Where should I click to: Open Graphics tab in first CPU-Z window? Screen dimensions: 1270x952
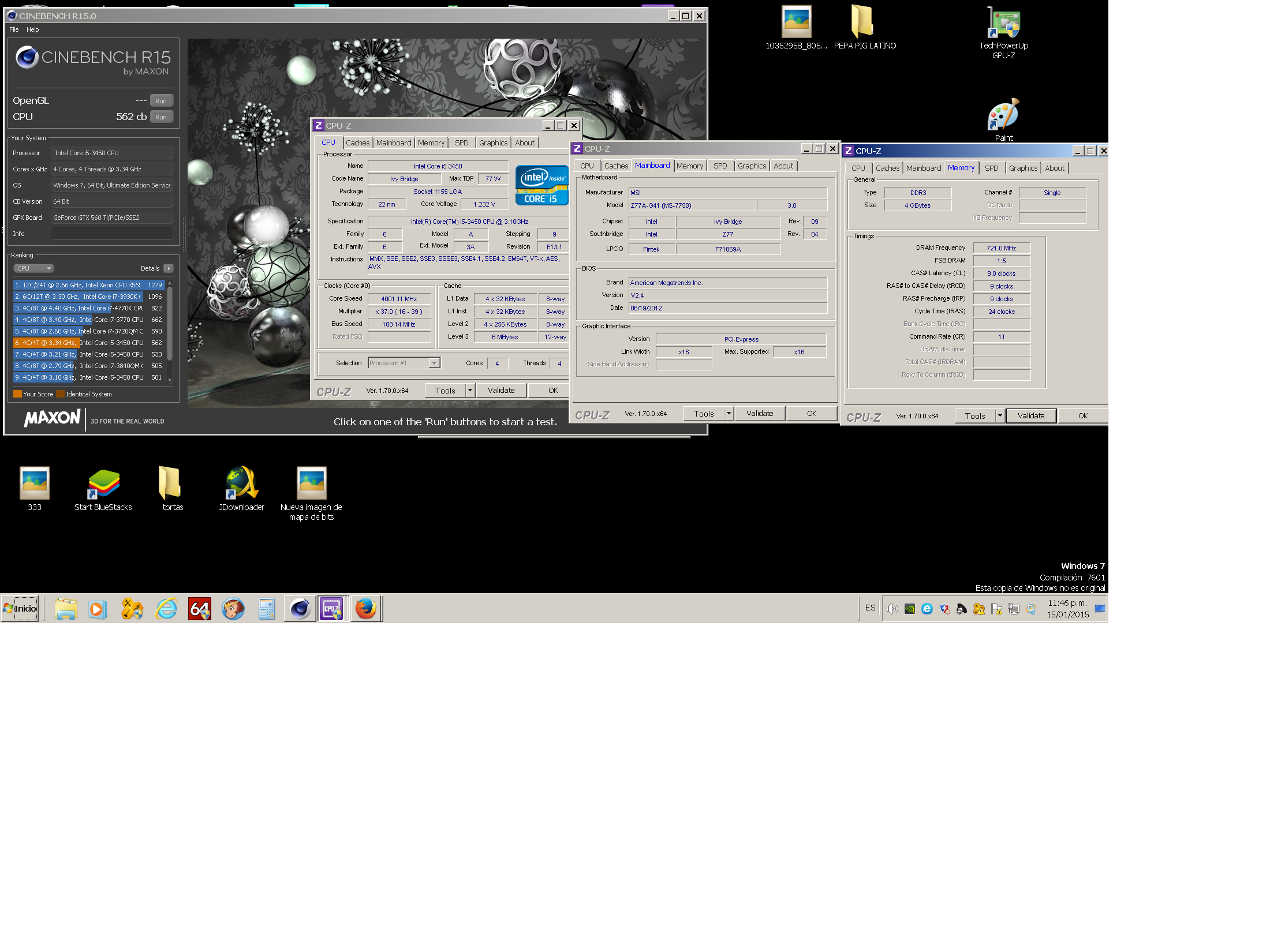pos(493,143)
